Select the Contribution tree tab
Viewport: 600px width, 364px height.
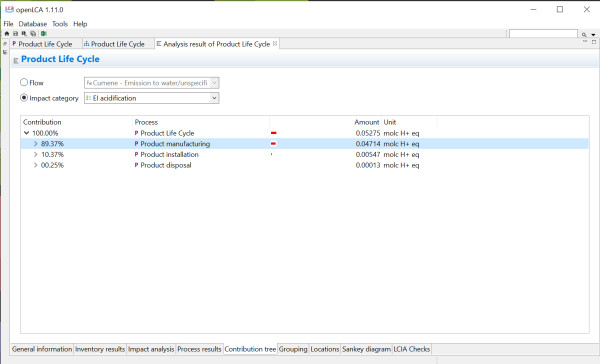(x=250, y=349)
